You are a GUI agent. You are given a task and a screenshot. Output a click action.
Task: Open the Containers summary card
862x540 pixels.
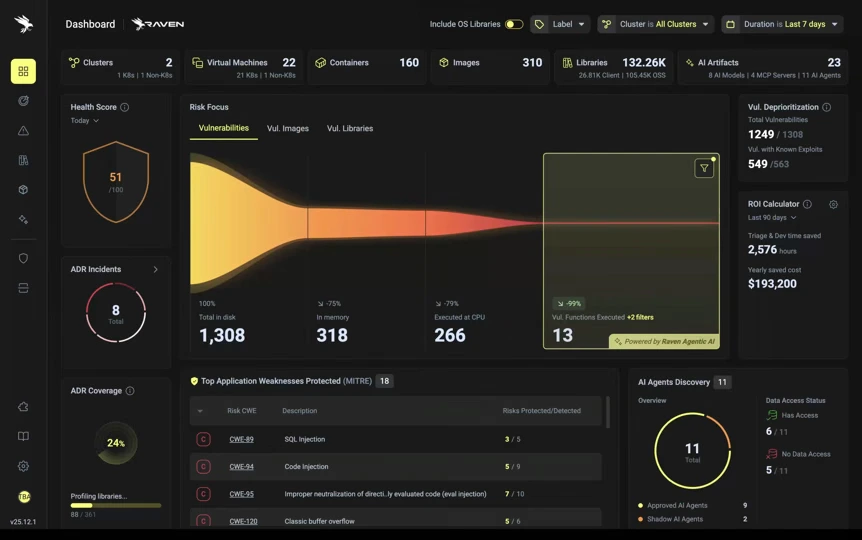[367, 68]
